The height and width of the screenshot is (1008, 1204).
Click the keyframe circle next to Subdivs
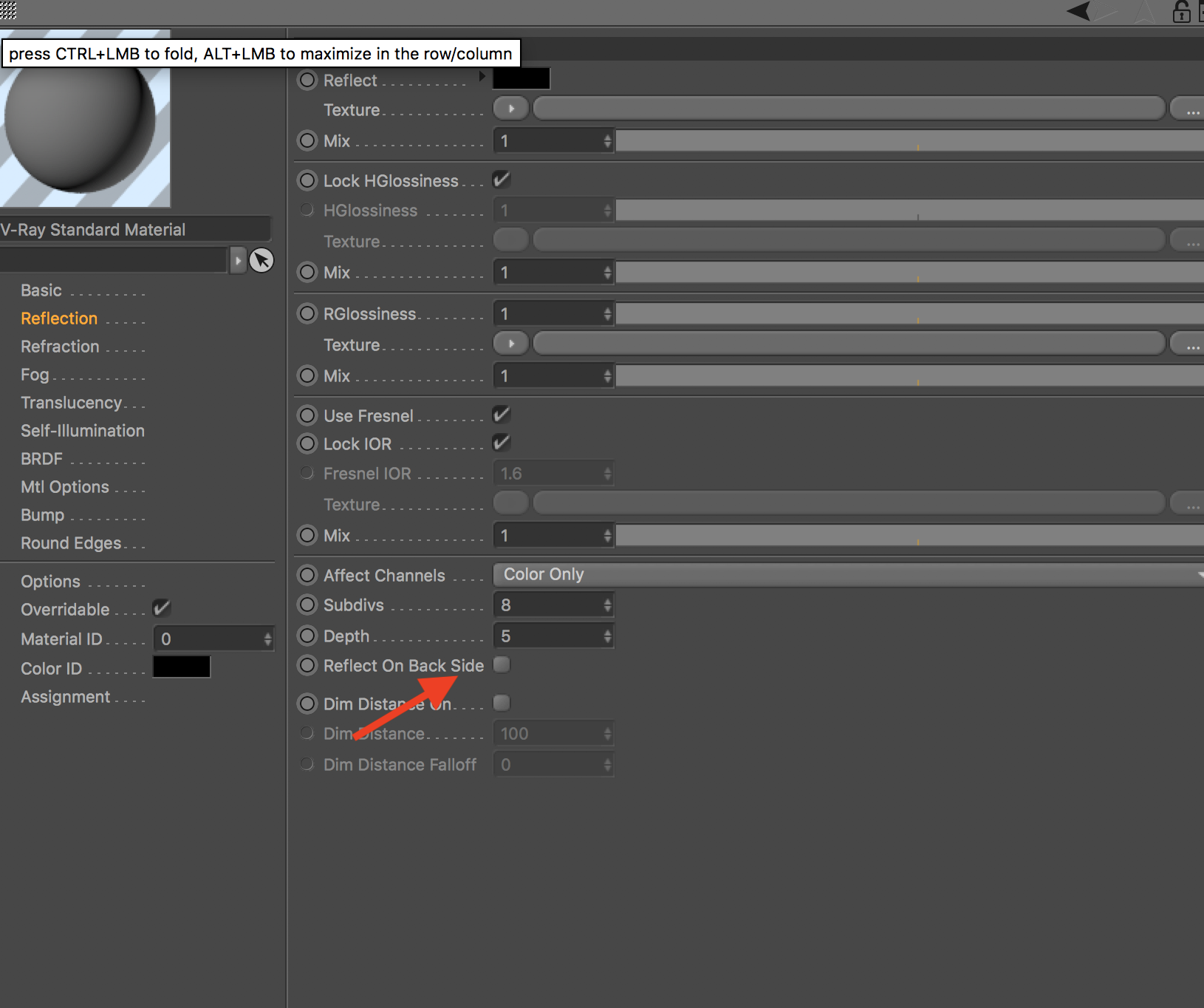[x=307, y=605]
